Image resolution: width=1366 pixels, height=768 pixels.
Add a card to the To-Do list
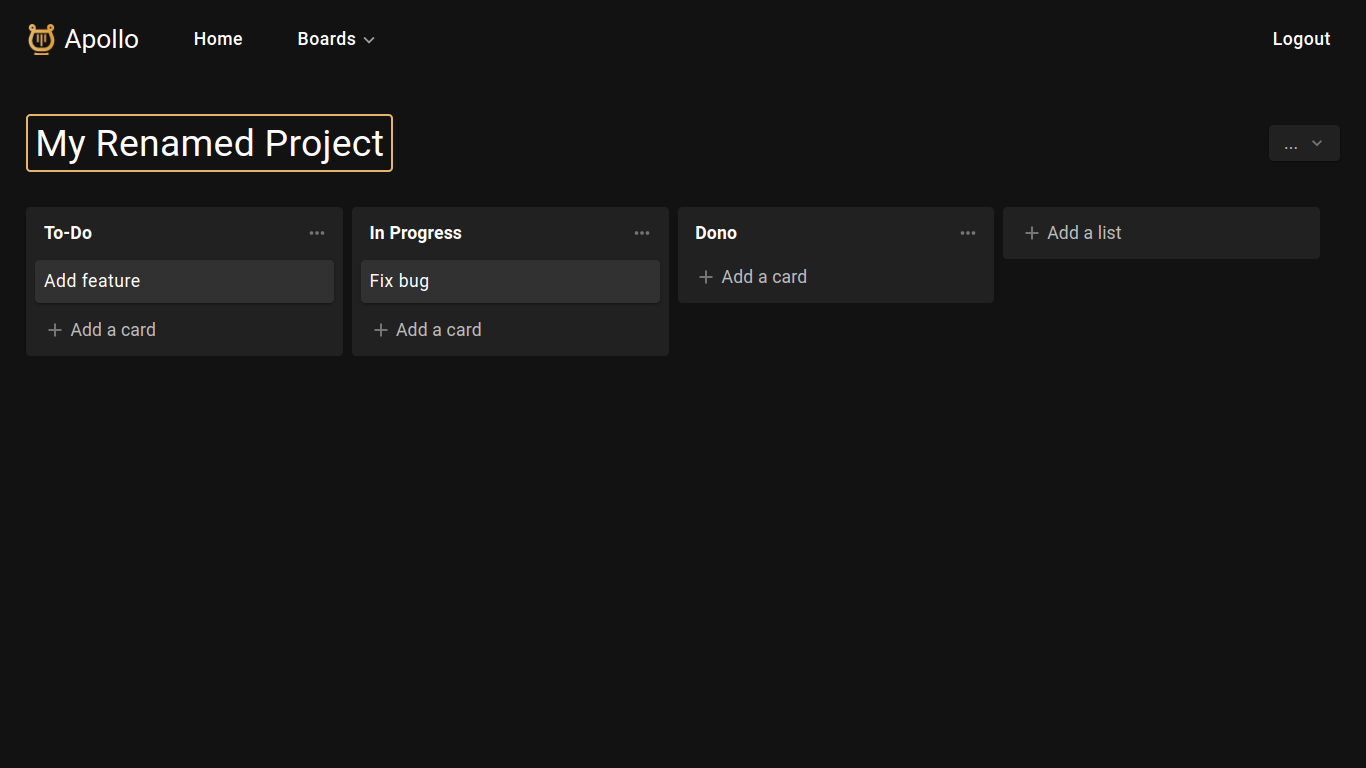[x=102, y=330]
